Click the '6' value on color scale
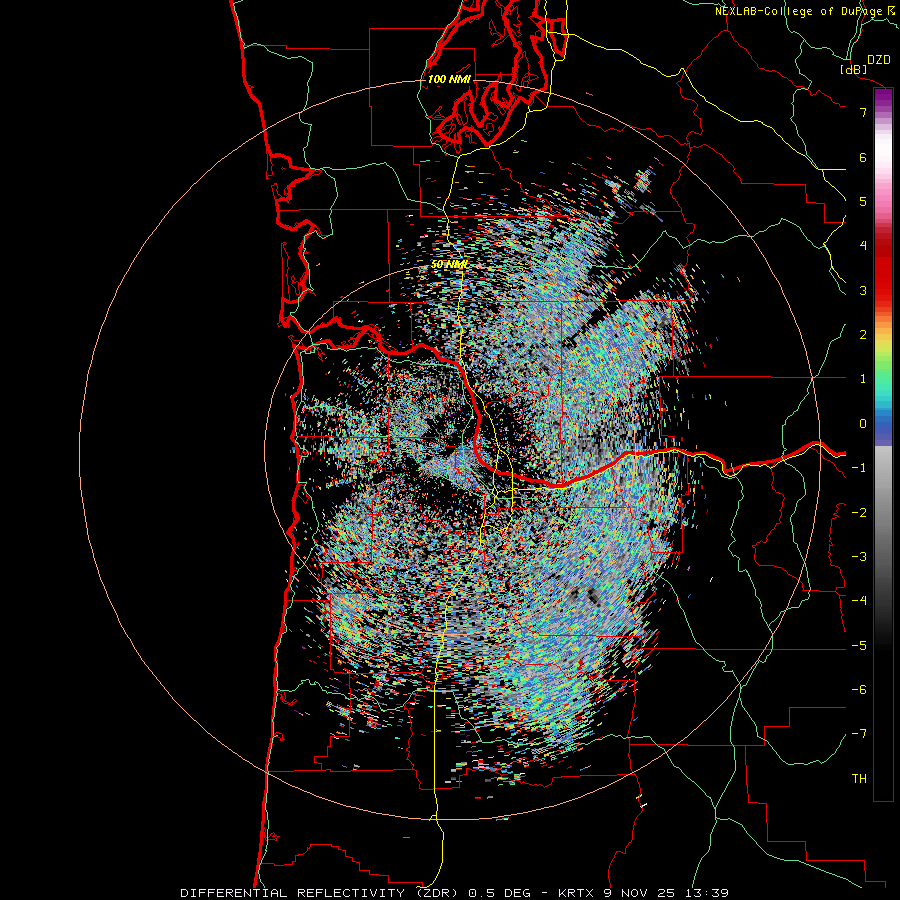This screenshot has width=900, height=900. point(863,157)
